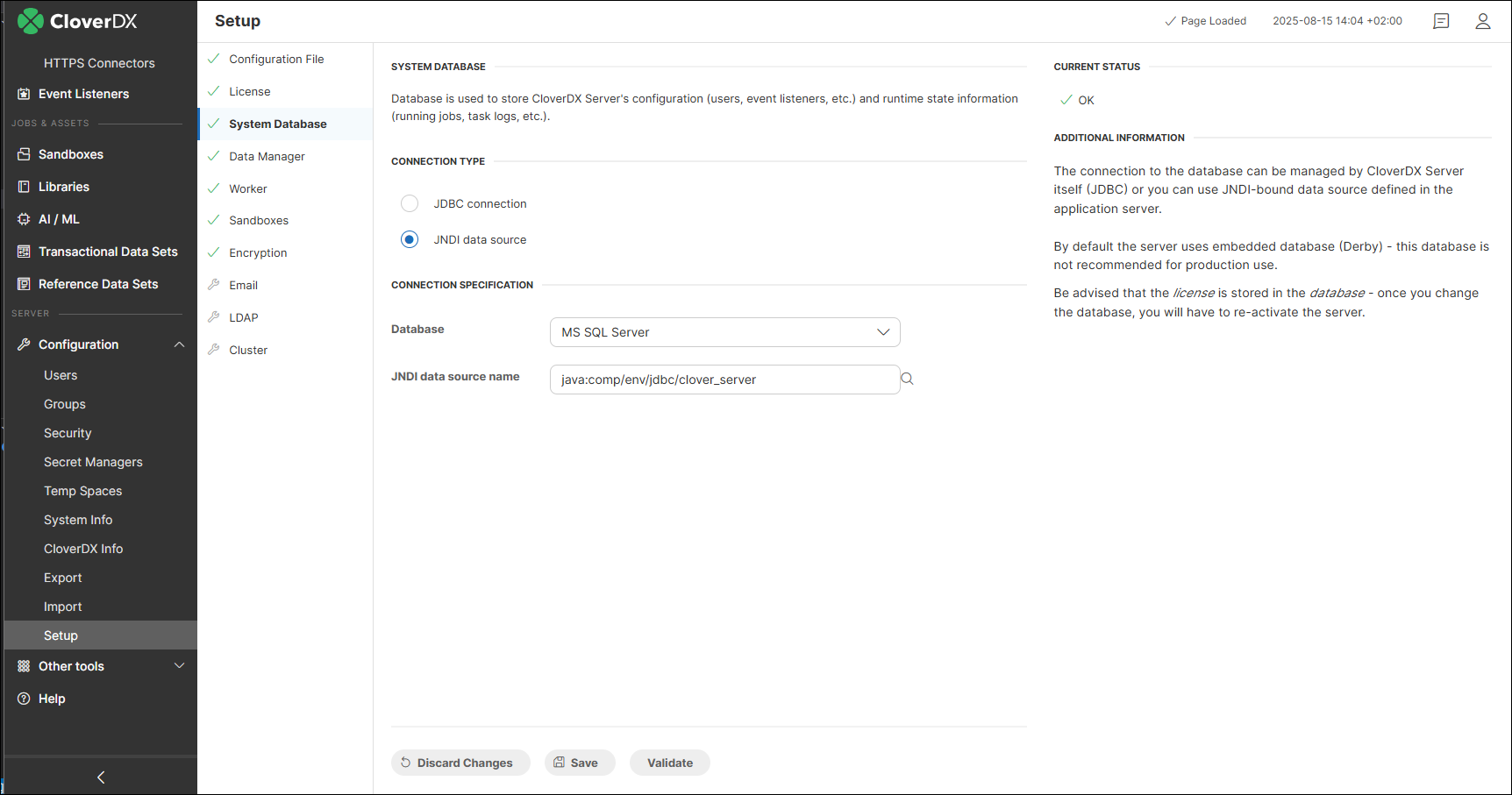1512x795 pixels.
Task: Open the LDAP setup step
Action: (244, 317)
